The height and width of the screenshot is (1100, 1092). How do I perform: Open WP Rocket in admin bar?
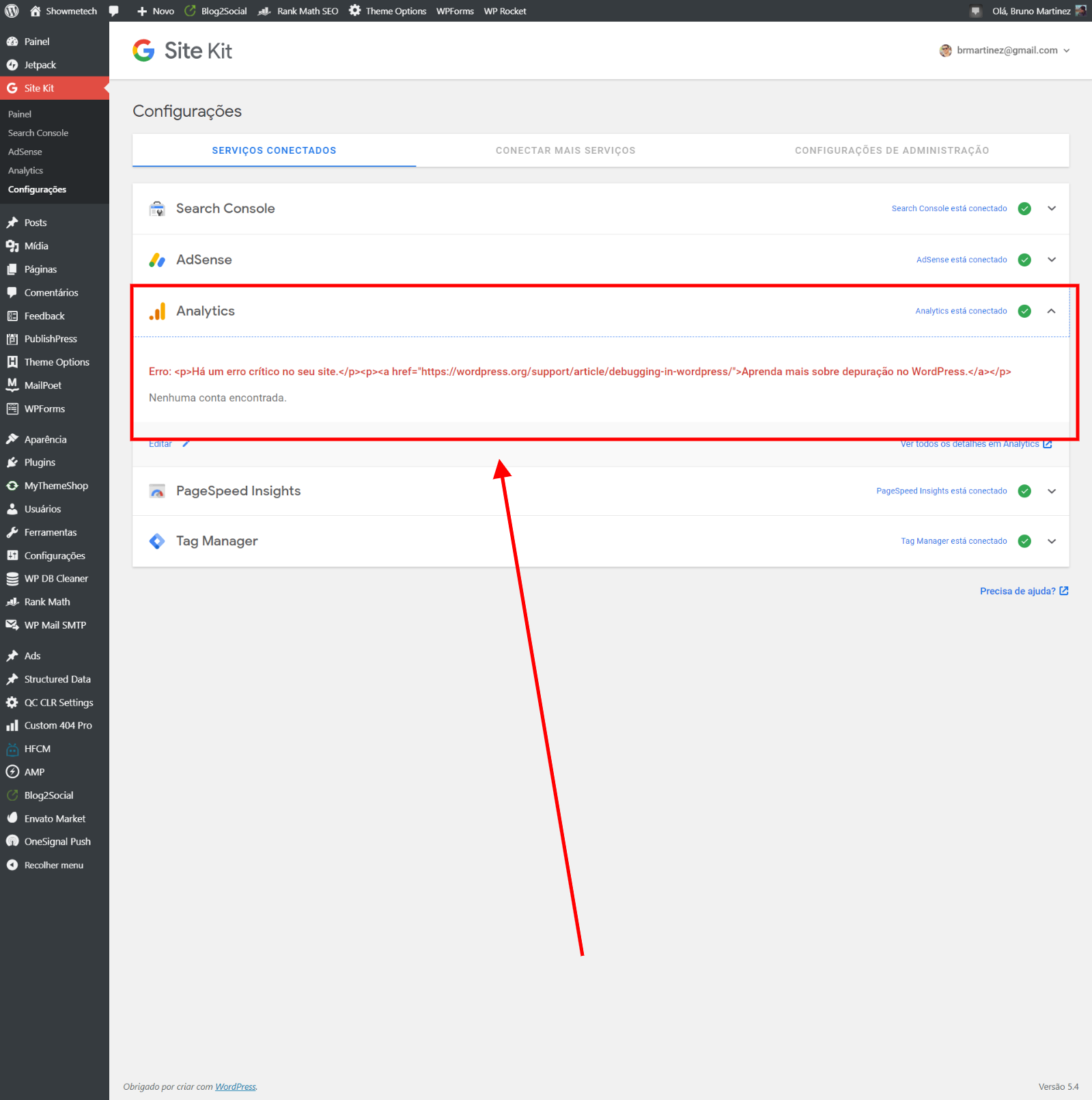[505, 11]
